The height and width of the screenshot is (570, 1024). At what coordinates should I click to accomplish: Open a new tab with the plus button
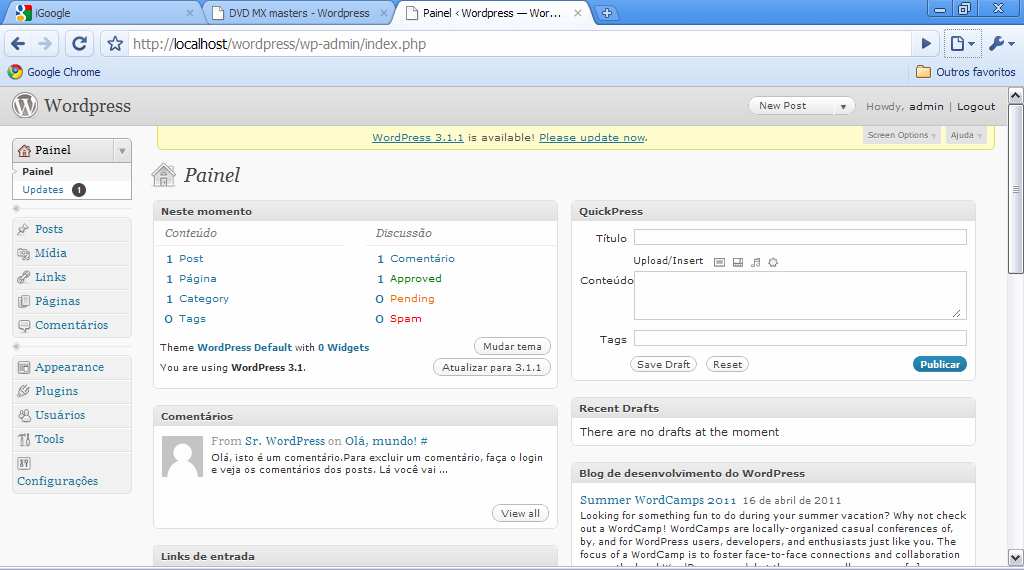pyautogui.click(x=606, y=12)
